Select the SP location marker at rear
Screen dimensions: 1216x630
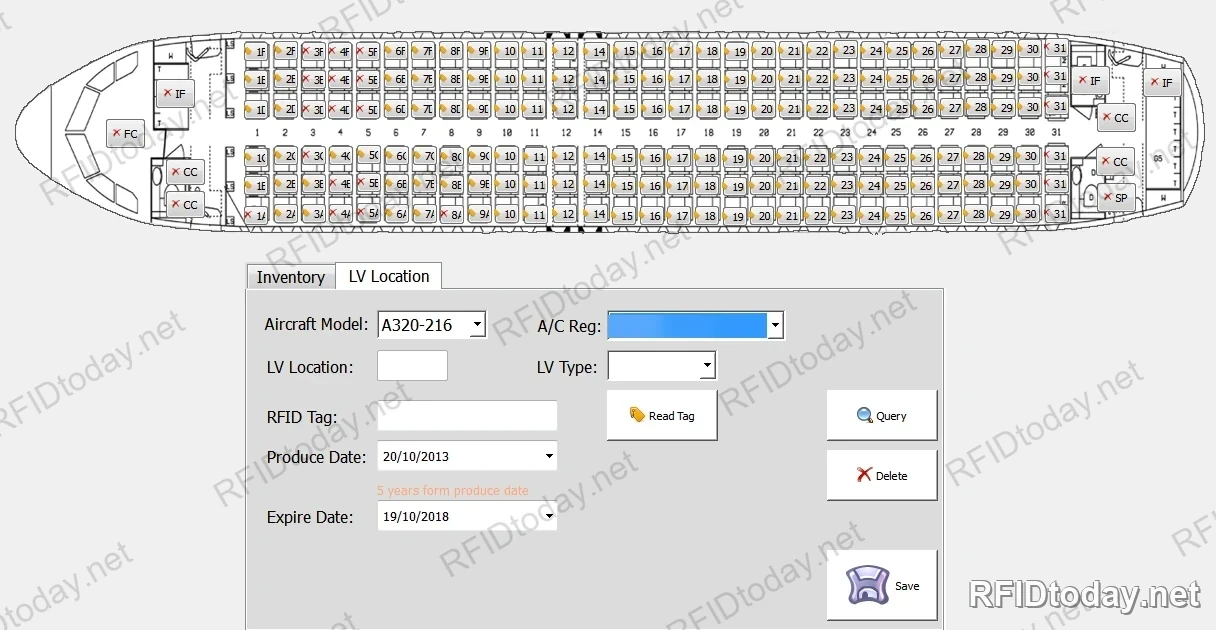(1116, 197)
